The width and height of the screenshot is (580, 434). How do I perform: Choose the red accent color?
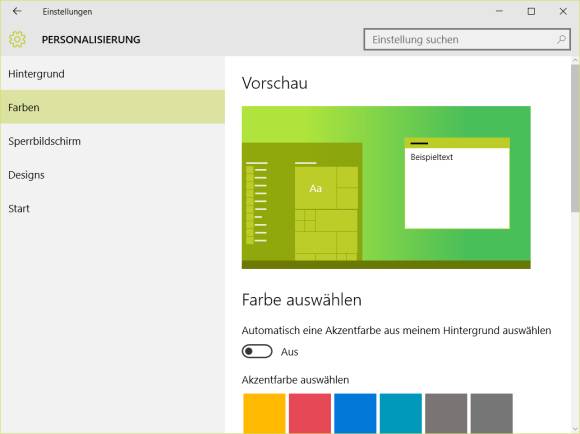(310, 413)
